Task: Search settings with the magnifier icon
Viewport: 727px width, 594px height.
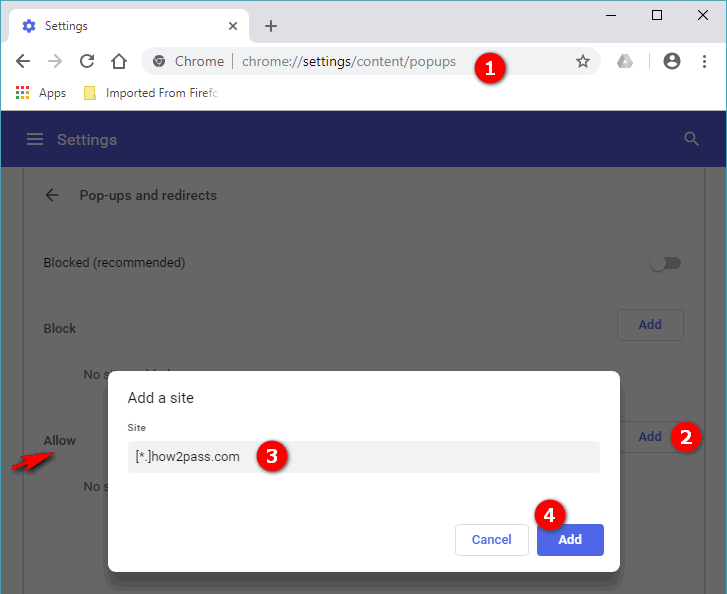Action: (691, 139)
